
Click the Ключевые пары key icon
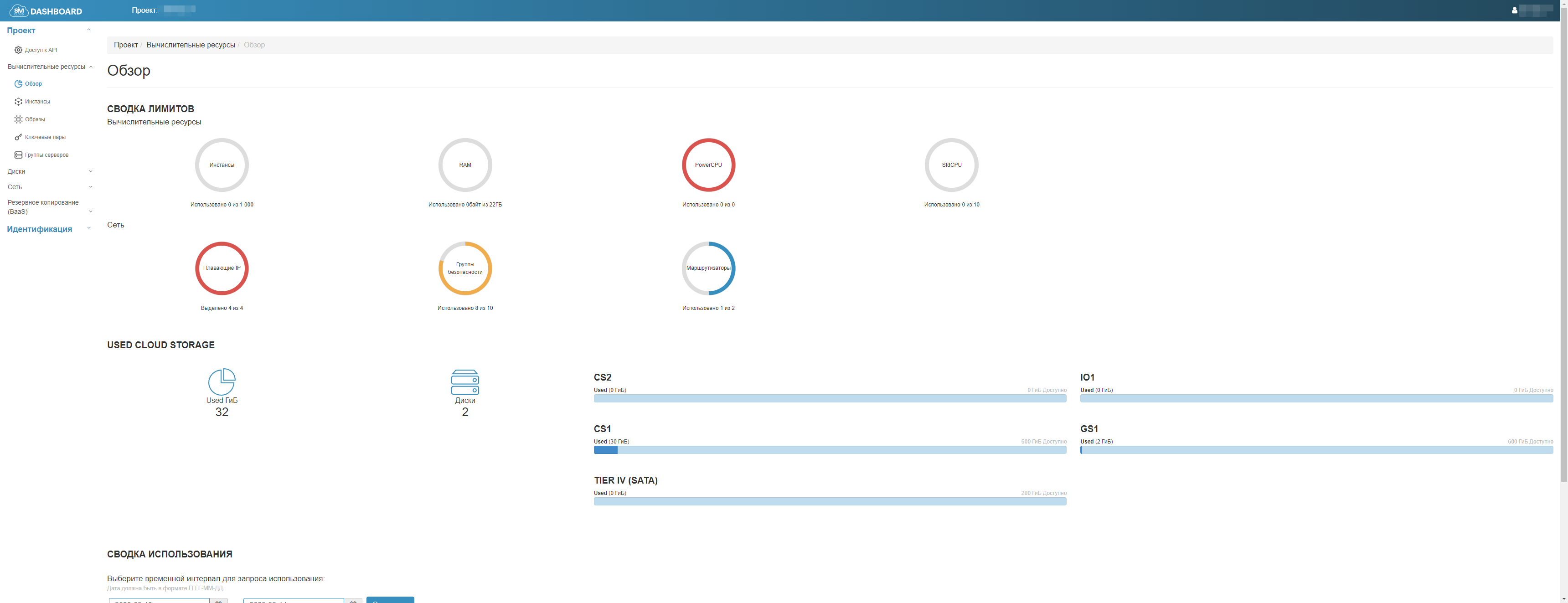click(x=18, y=138)
